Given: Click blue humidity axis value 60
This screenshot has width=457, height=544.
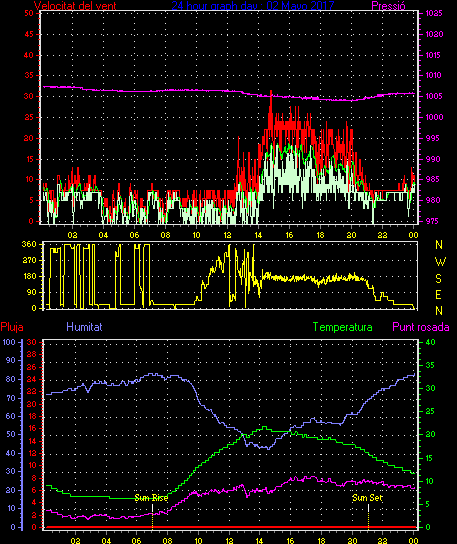Looking at the screenshot, I should 11,416.
